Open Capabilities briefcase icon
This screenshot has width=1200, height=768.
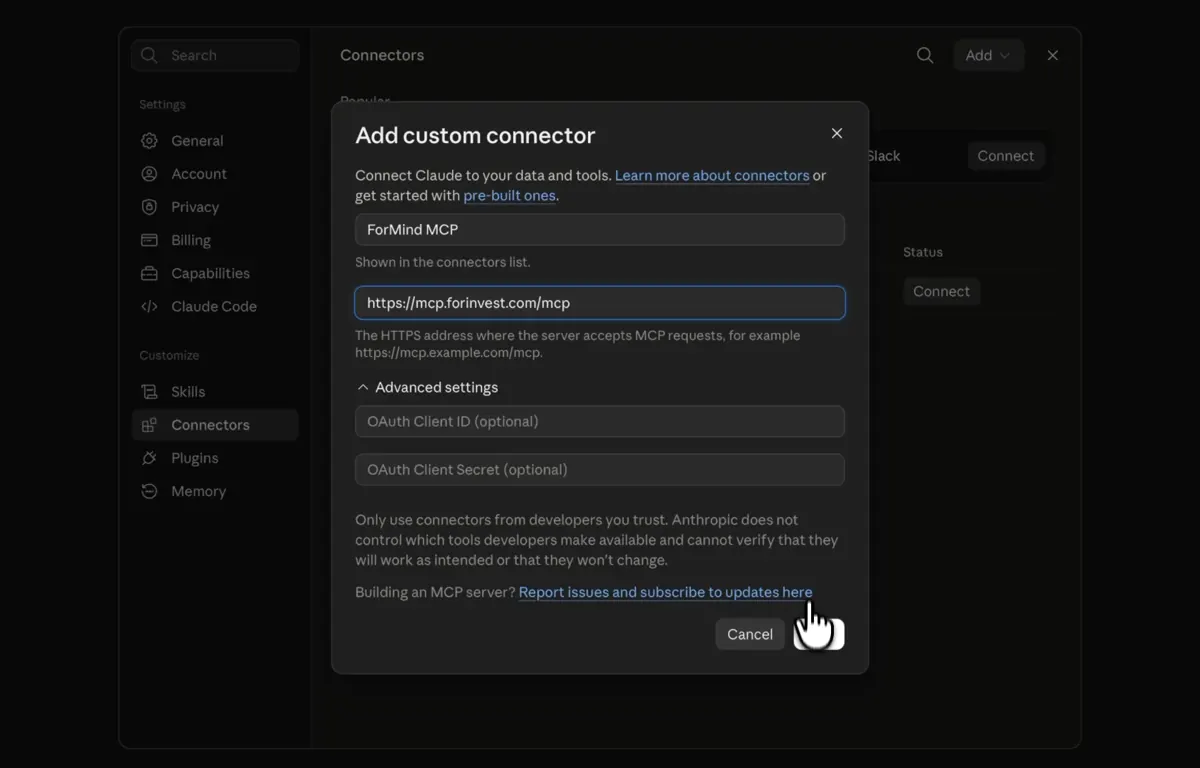[149, 273]
